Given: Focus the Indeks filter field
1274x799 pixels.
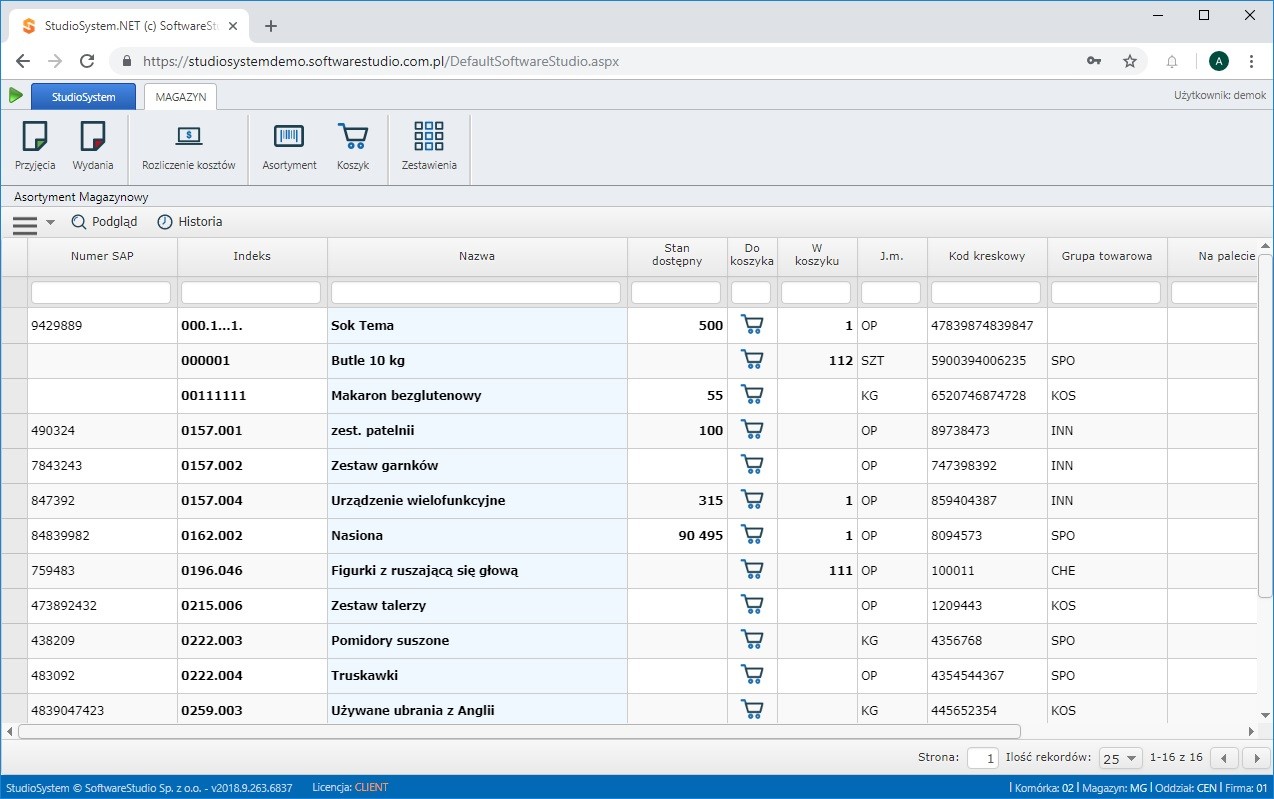Looking at the screenshot, I should [251, 292].
